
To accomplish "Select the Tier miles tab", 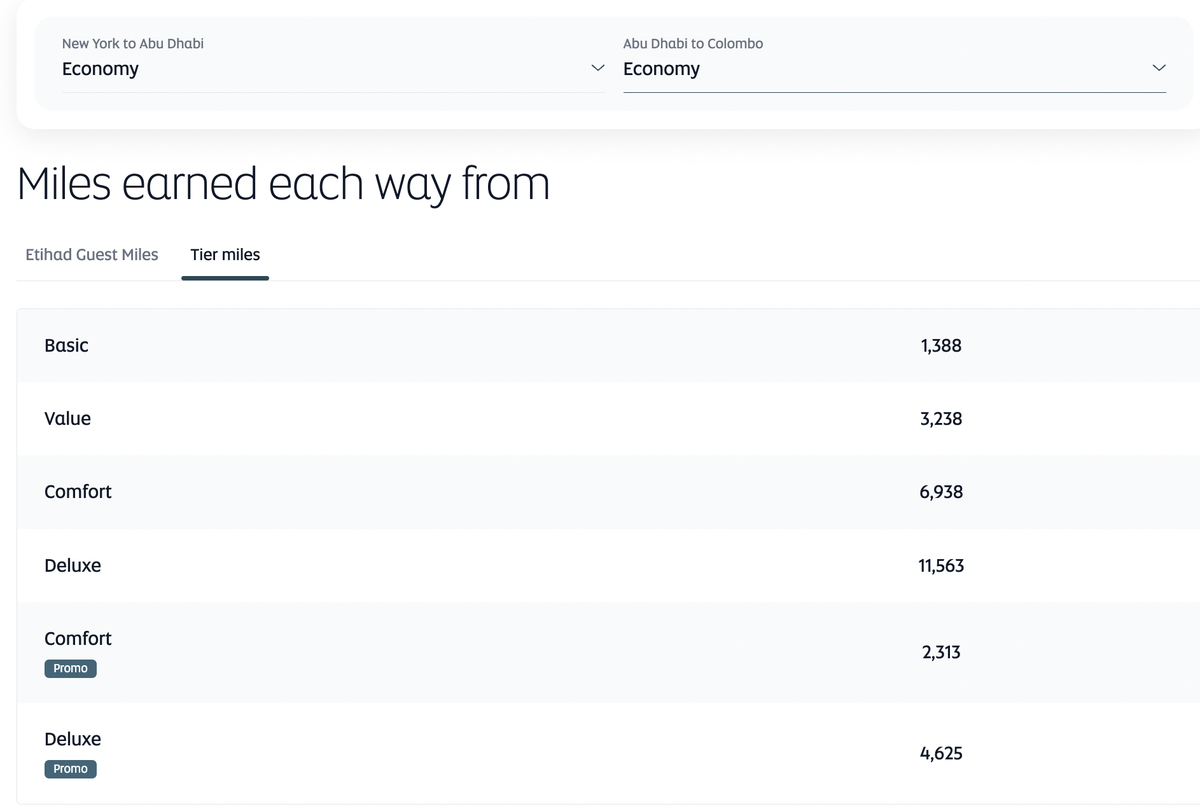I will coord(225,255).
